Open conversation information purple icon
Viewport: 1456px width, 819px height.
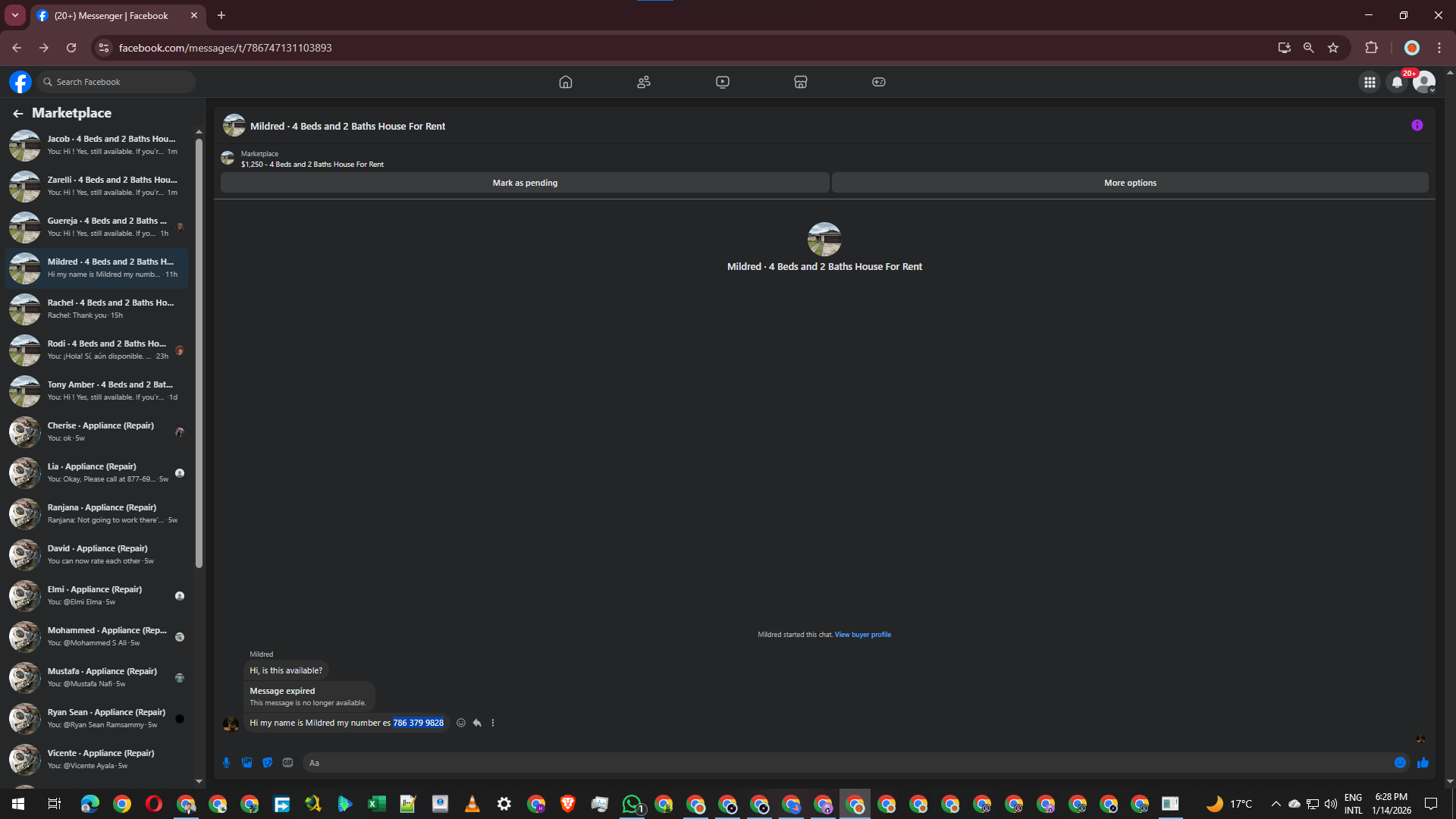1417,126
